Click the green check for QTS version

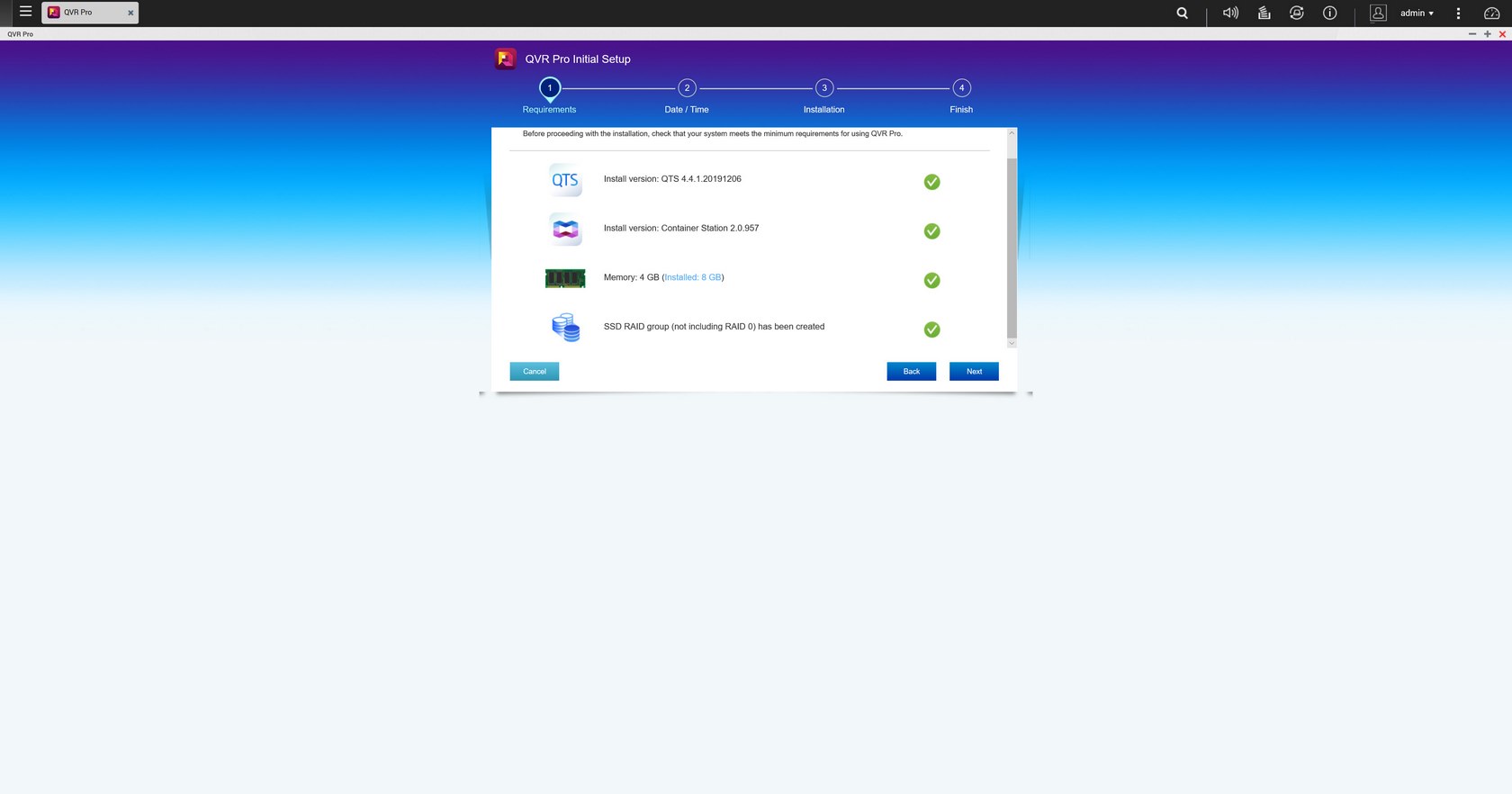coord(932,182)
